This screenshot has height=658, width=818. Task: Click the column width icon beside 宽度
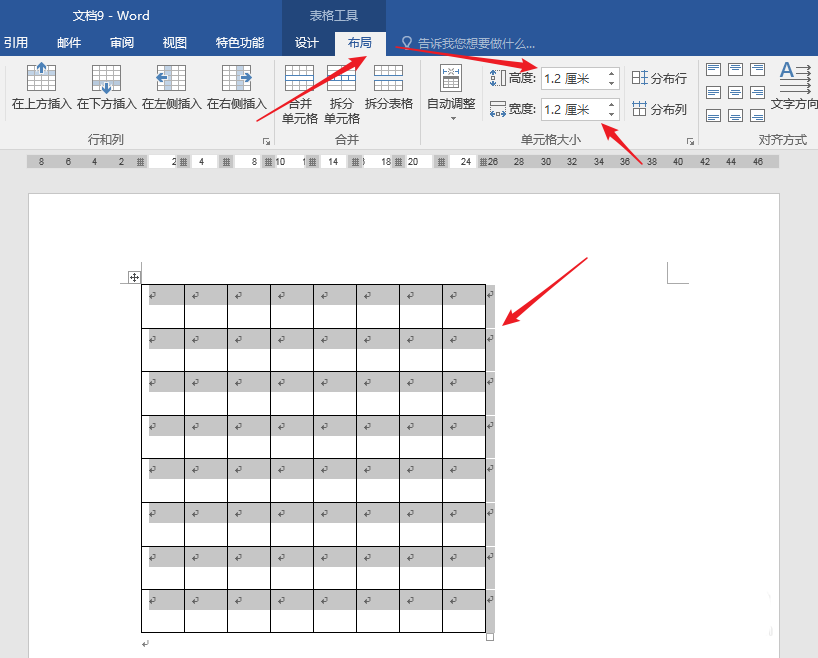[x=498, y=109]
